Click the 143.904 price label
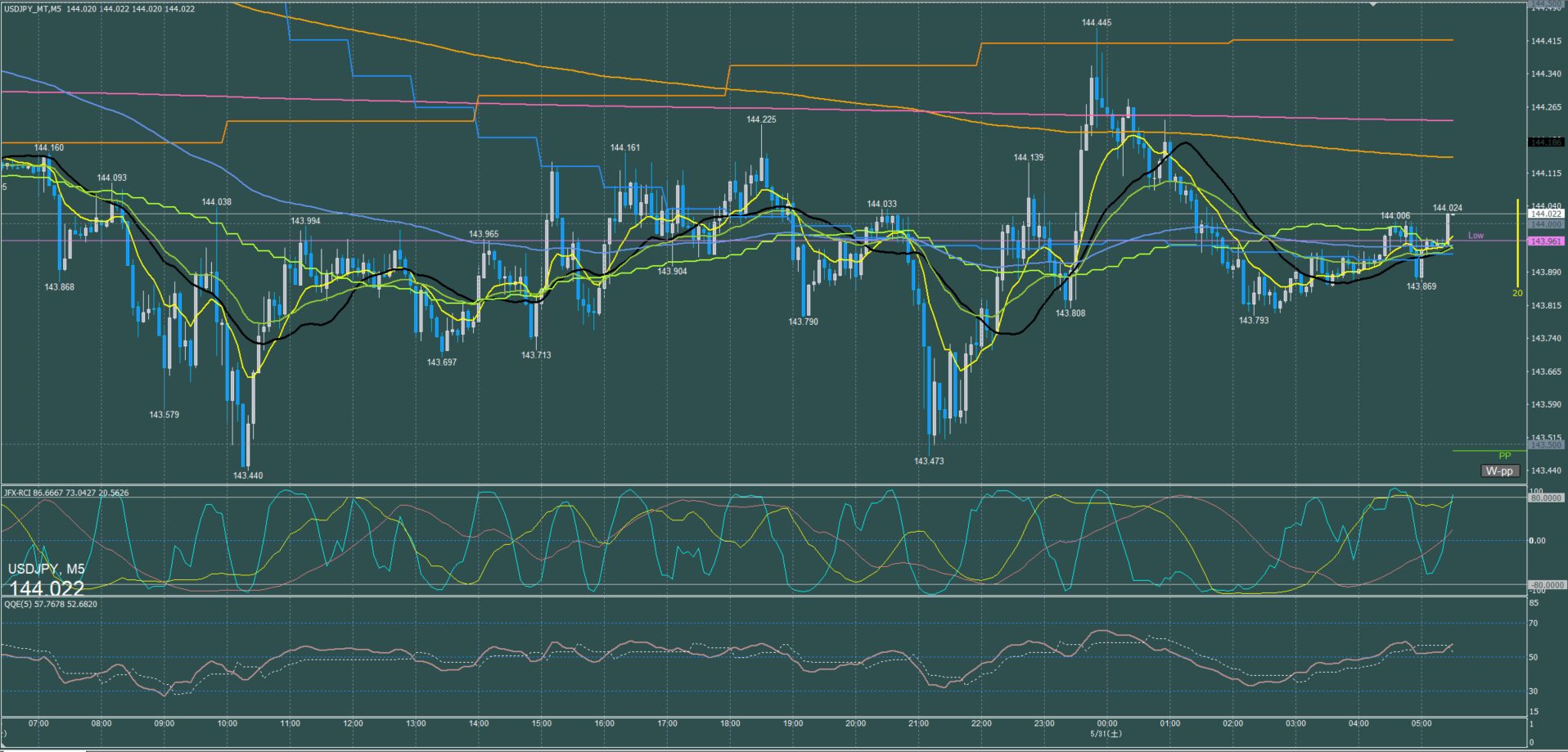 (x=672, y=272)
